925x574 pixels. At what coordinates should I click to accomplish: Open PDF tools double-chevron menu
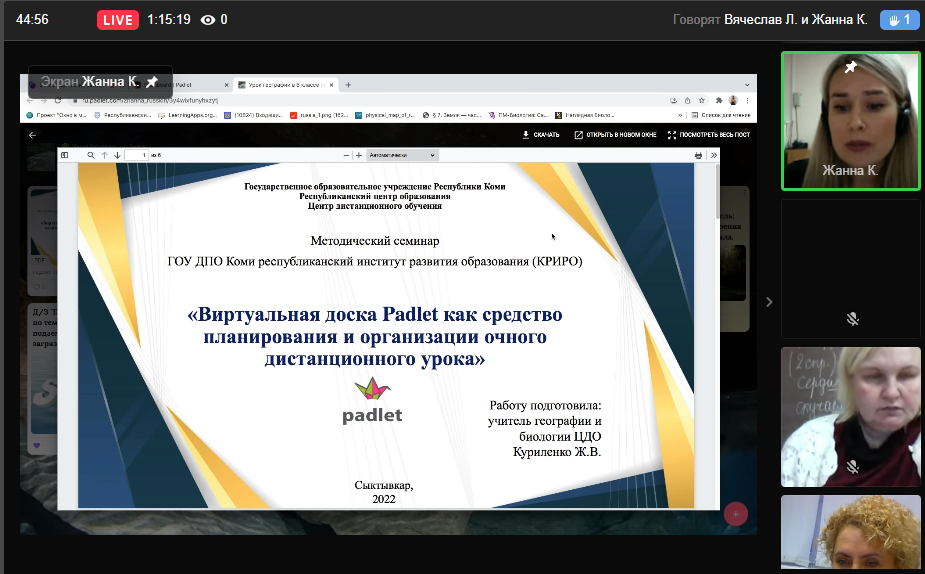[x=714, y=155]
